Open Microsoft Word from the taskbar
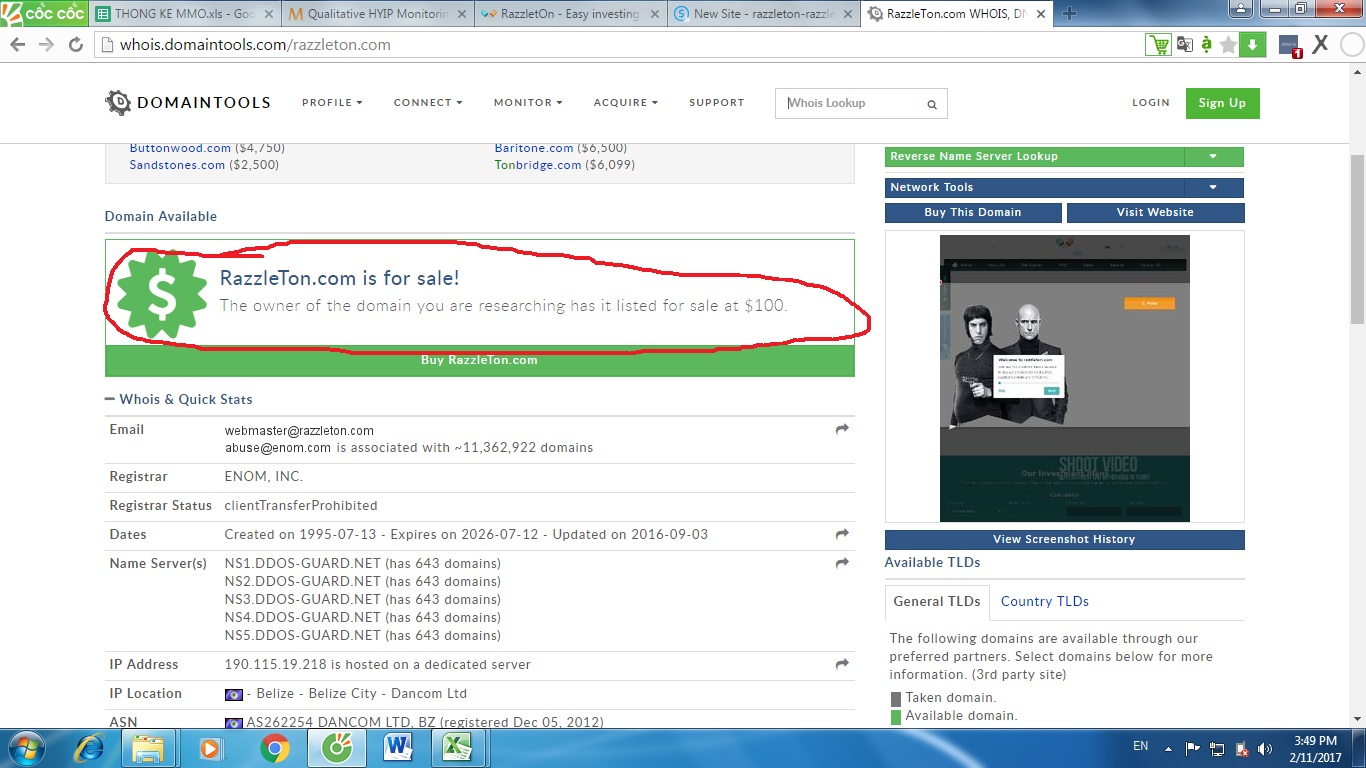The height and width of the screenshot is (768, 1366). point(398,748)
